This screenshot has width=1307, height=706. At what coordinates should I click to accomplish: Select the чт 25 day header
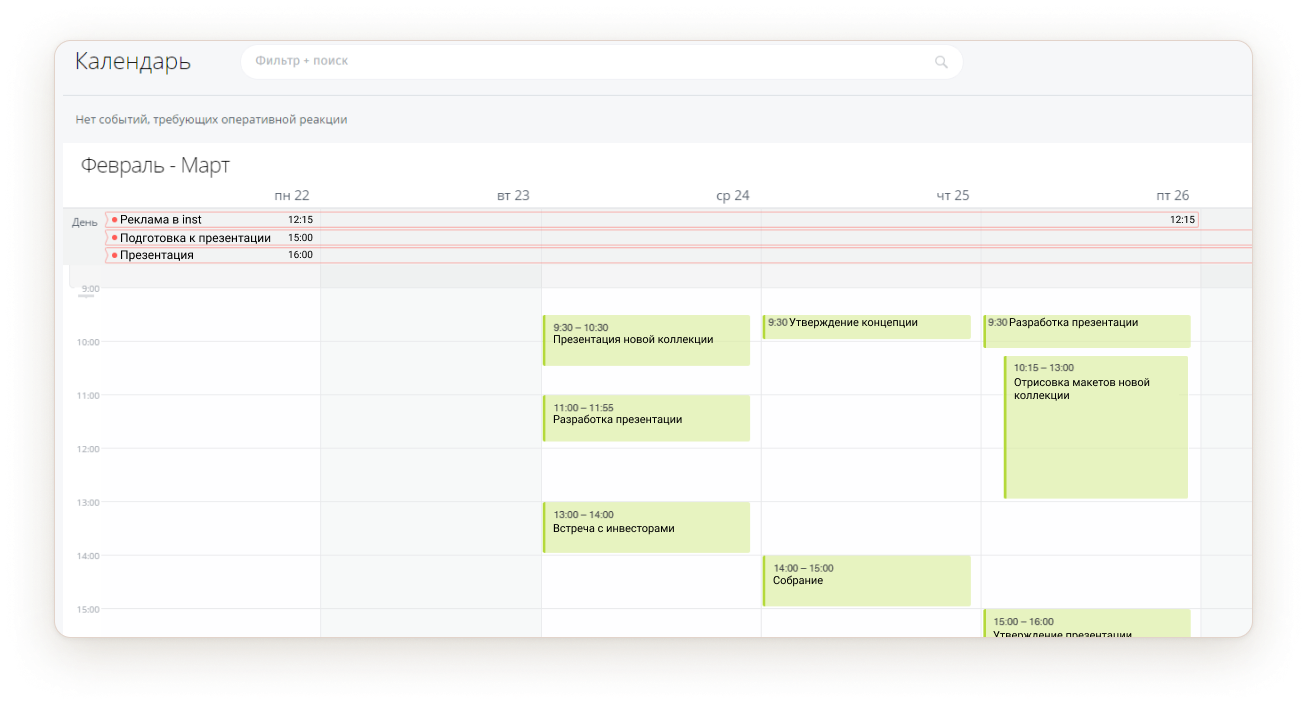point(953,195)
